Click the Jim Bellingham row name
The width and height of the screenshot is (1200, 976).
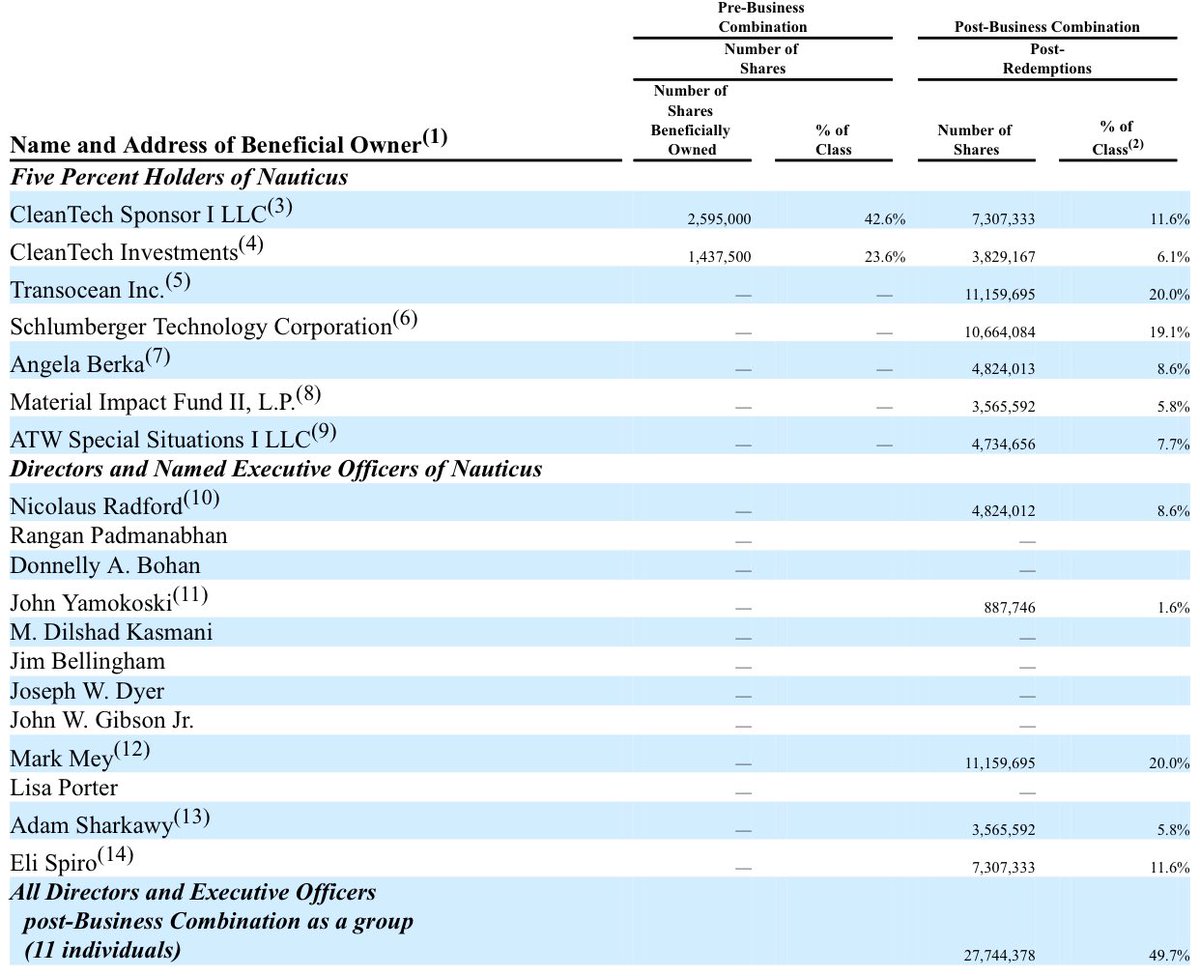click(88, 661)
